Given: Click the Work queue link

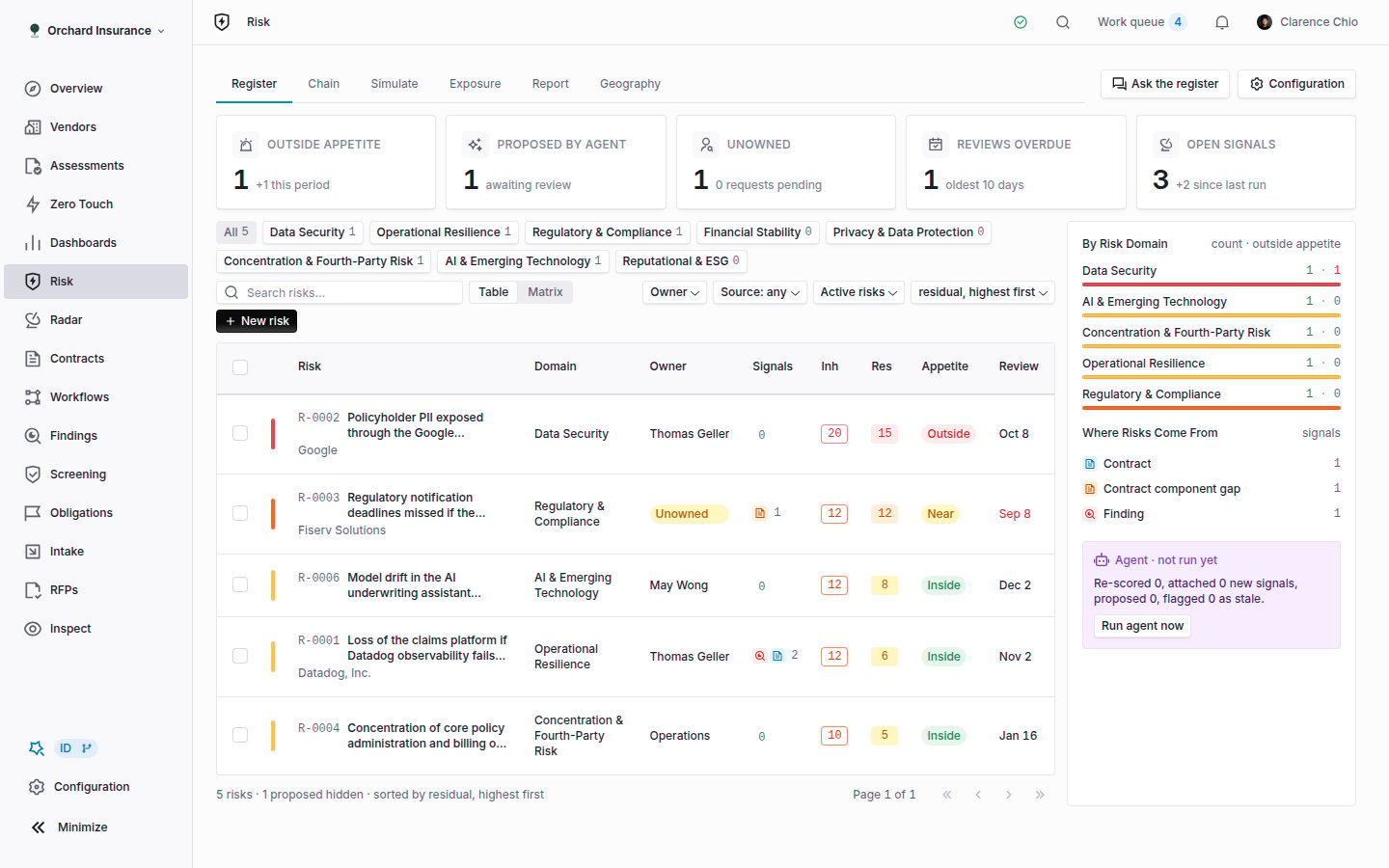Looking at the screenshot, I should (x=1141, y=22).
